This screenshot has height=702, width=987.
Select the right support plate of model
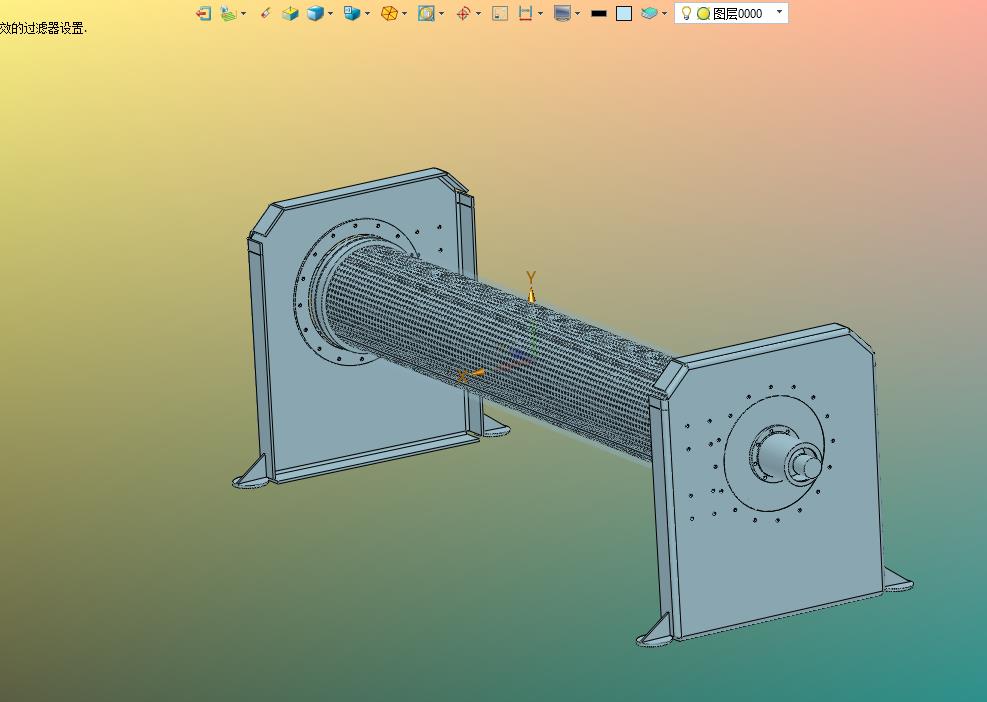[774, 485]
